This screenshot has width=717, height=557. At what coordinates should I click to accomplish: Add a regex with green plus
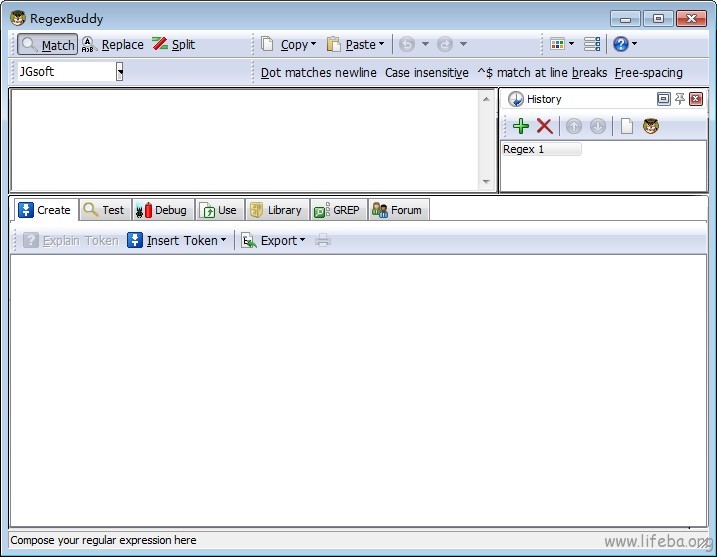(521, 126)
